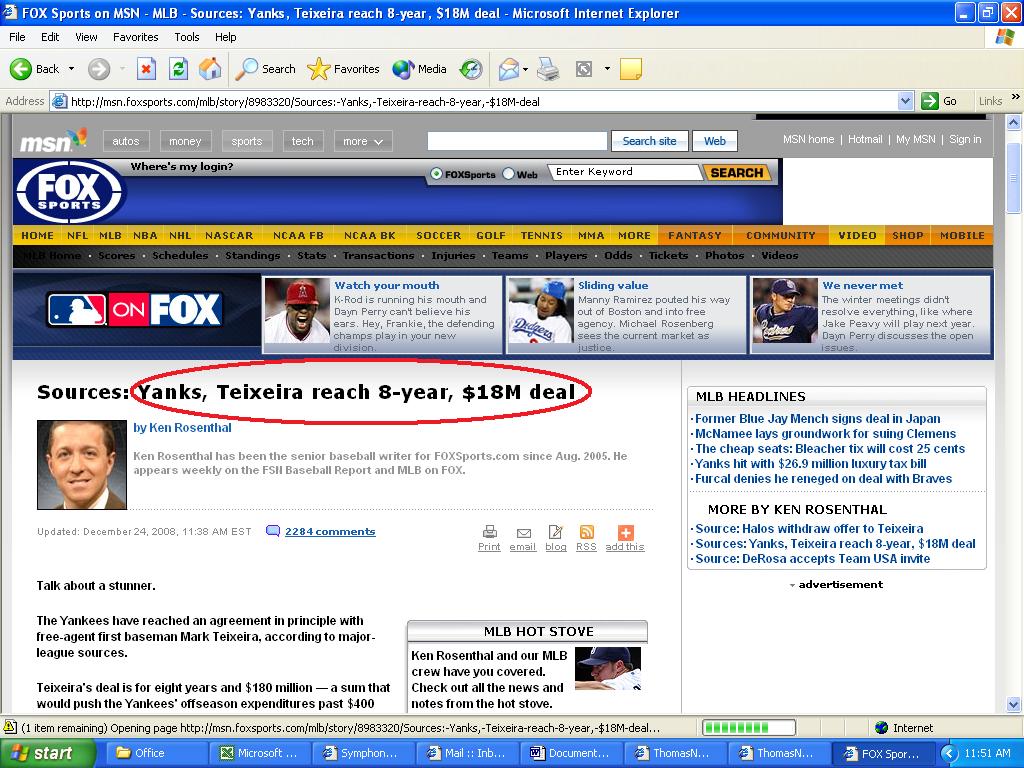Click the 'Watch your mouth' story thumbnail
This screenshot has width=1024, height=768.
tap(297, 311)
